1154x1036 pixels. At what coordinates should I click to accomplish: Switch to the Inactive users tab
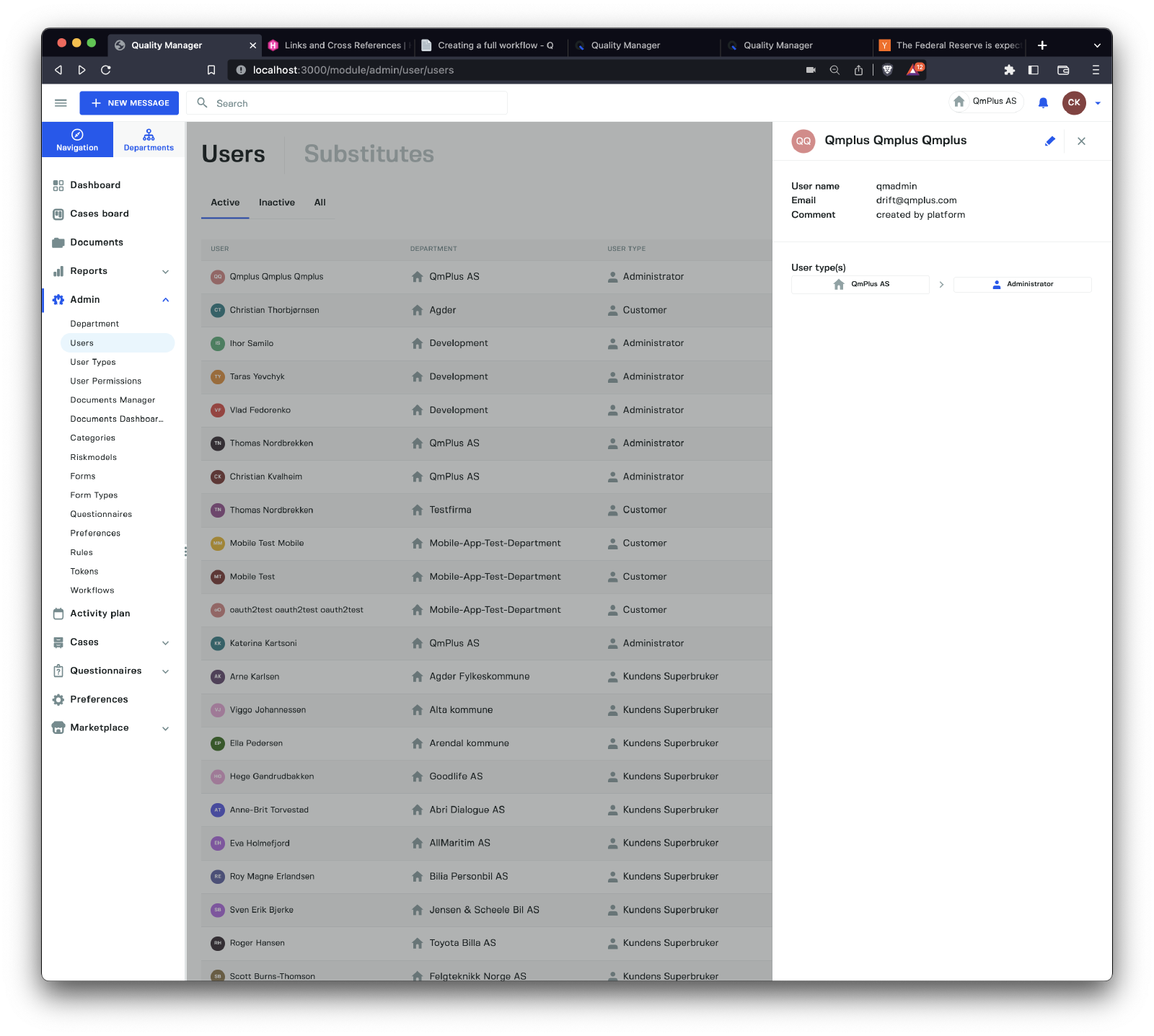[x=276, y=203]
